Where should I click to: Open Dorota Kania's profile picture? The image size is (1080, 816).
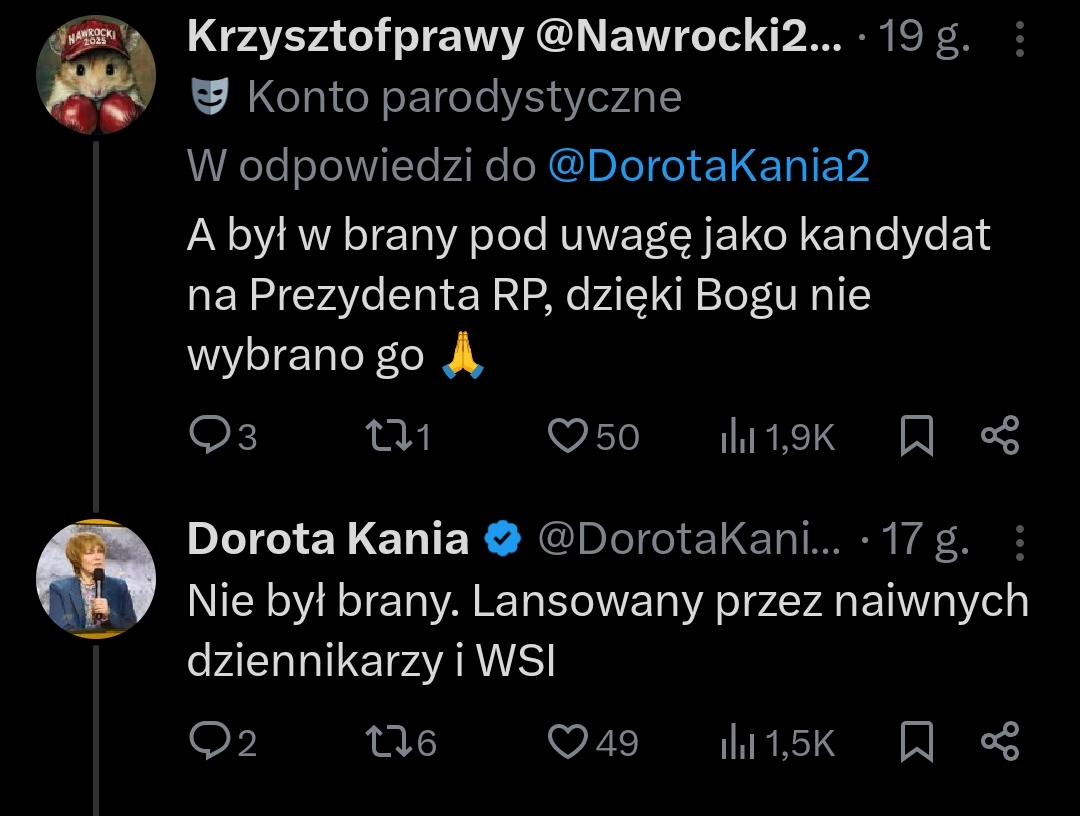(95, 579)
